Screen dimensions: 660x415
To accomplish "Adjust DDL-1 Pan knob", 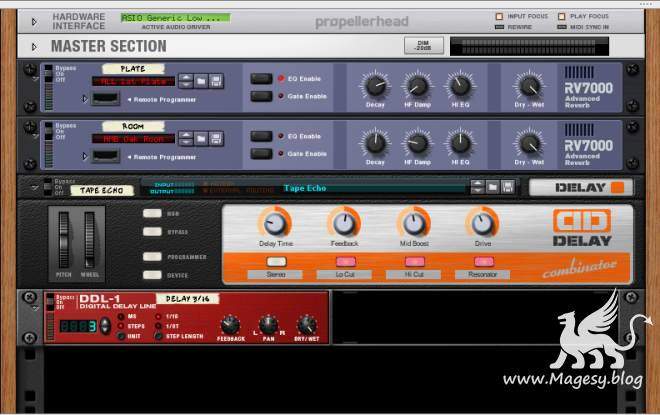I will coord(268,325).
